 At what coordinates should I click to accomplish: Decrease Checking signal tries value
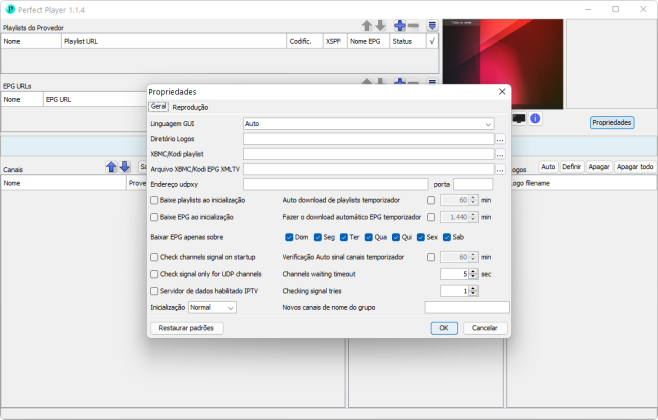pos(473,293)
